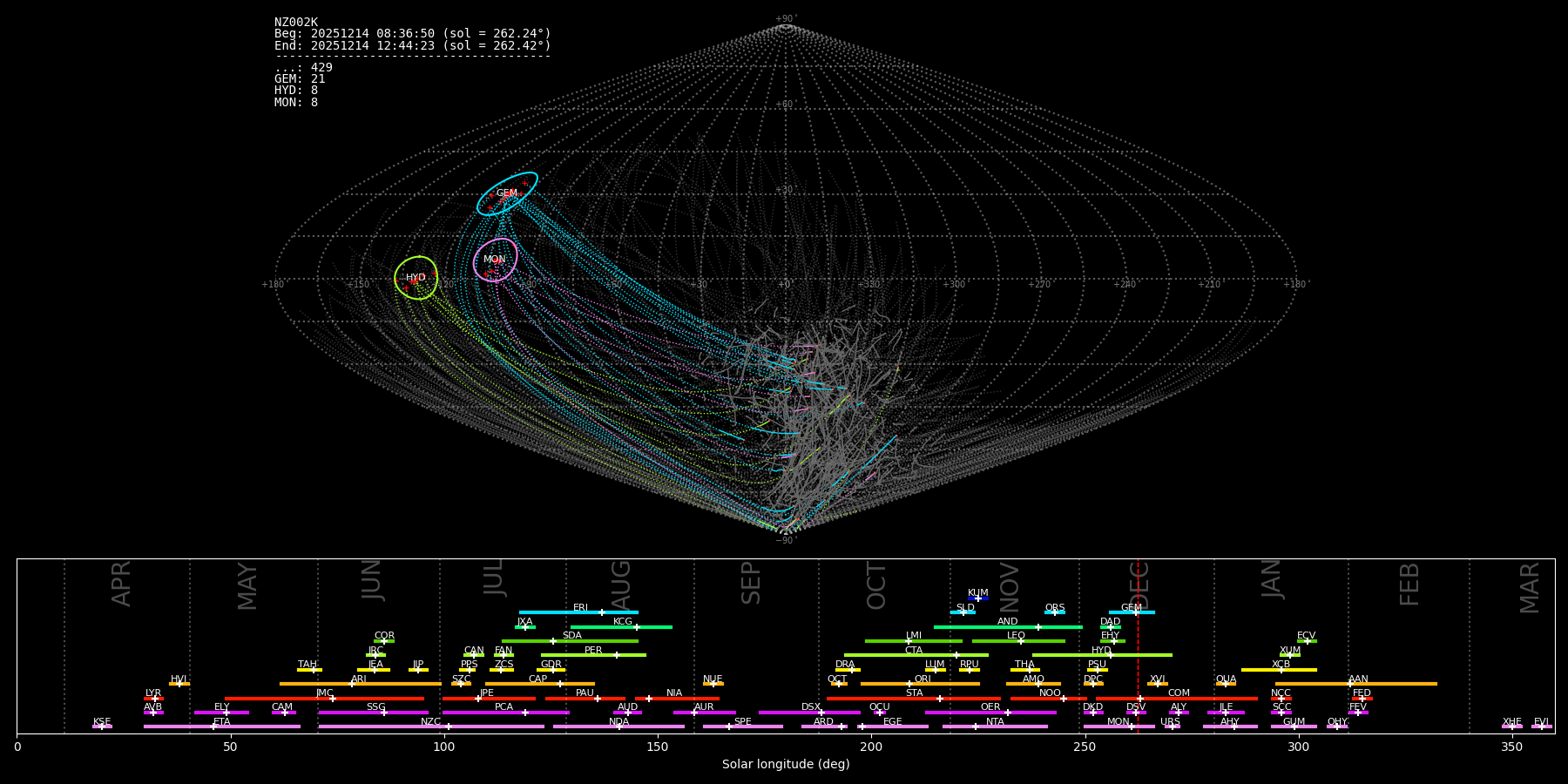Click the MON radiant label on sky map
Screen dimensions: 1568x784
coord(494,260)
